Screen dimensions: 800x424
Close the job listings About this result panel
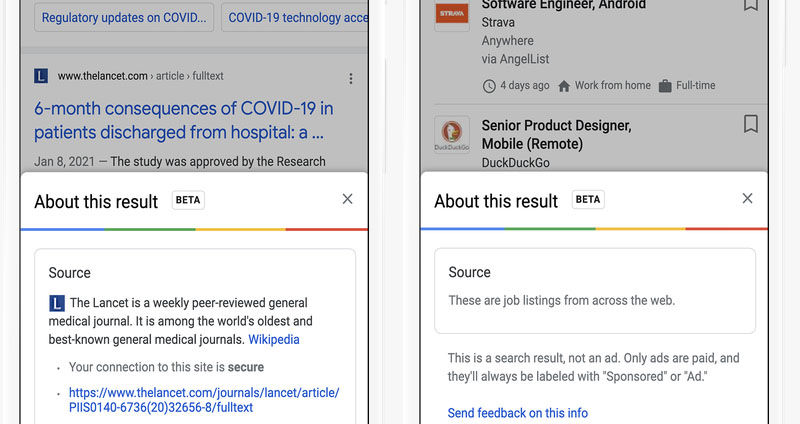(x=747, y=199)
